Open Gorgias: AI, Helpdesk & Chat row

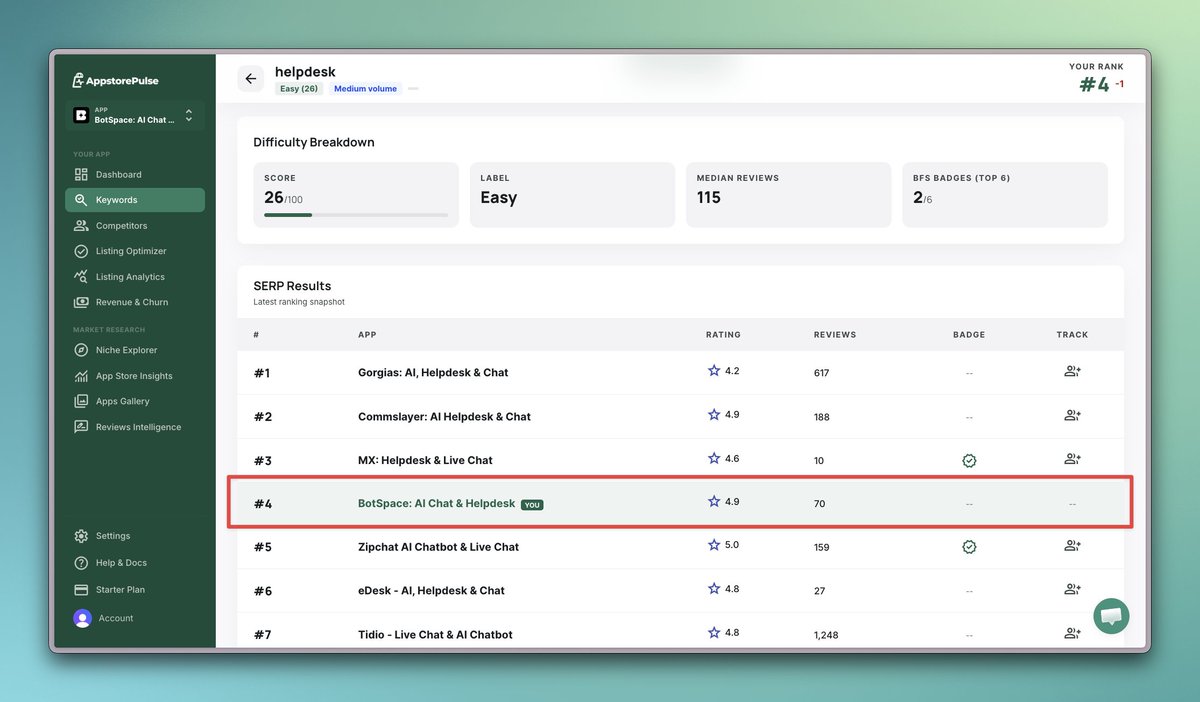[x=680, y=372]
